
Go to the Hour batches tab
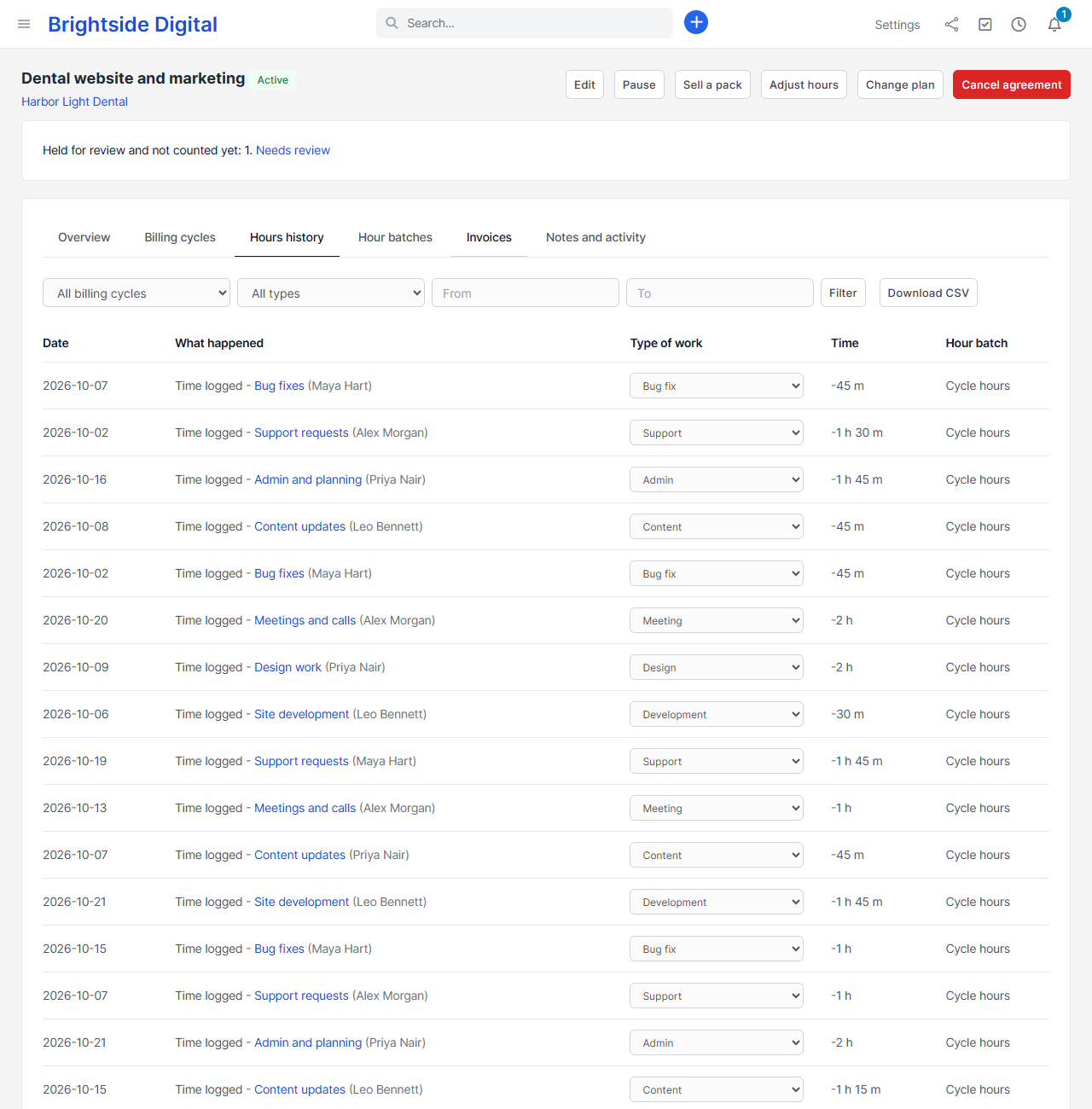pyautogui.click(x=395, y=237)
